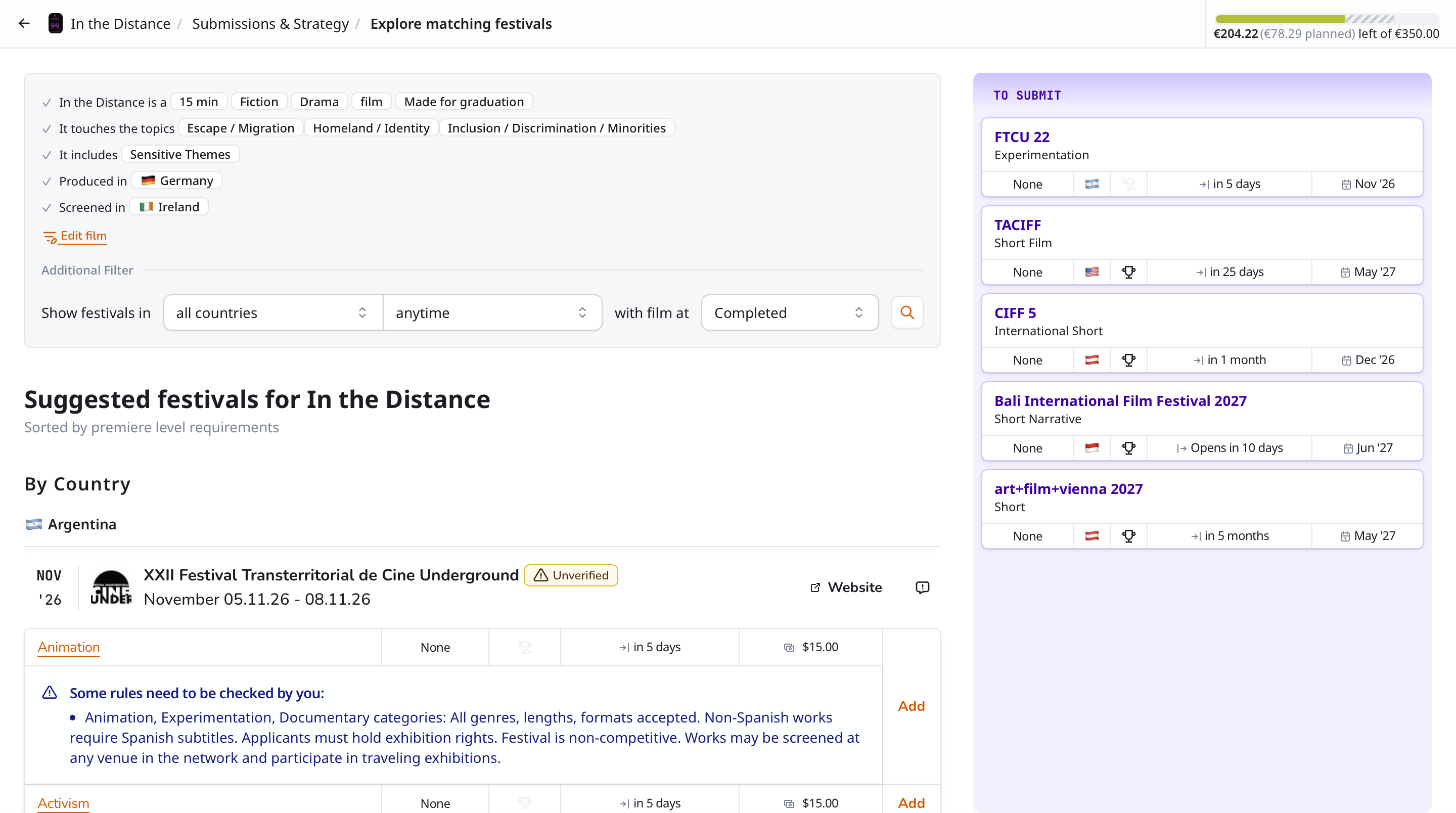Click the Indonesia flag on Bali festival card

(1091, 448)
